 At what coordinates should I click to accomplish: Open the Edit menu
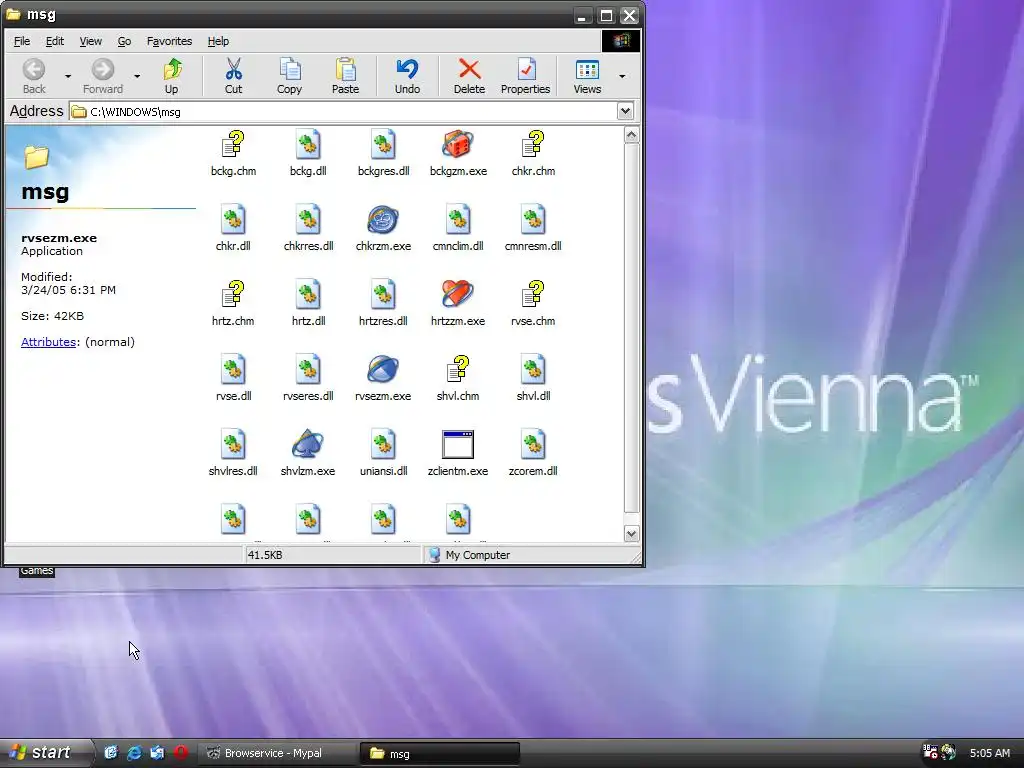(55, 41)
